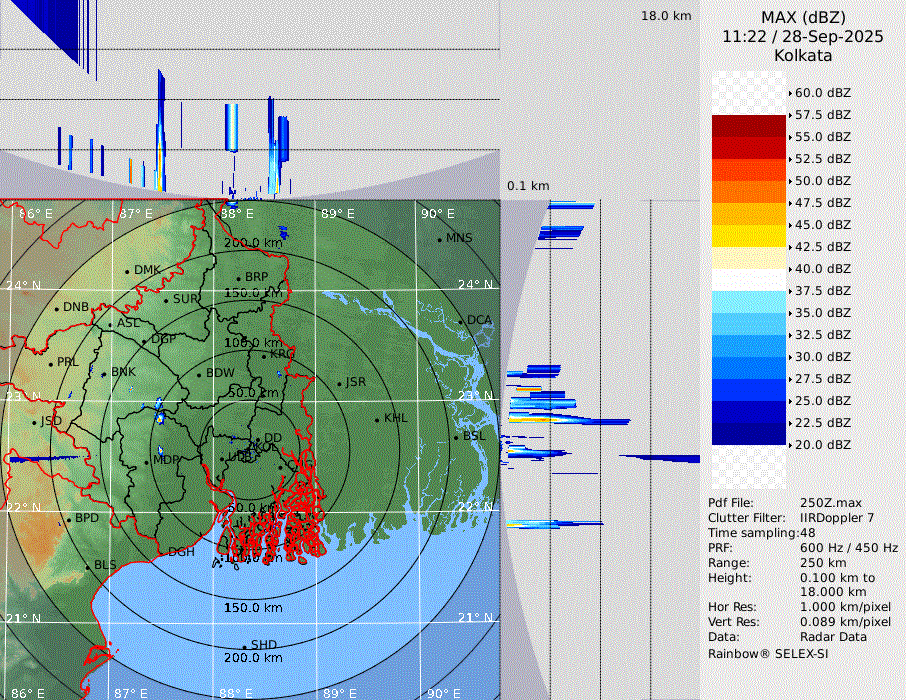
Task: Click the dark red swatch above 55.0 dBZ
Action: (748, 126)
